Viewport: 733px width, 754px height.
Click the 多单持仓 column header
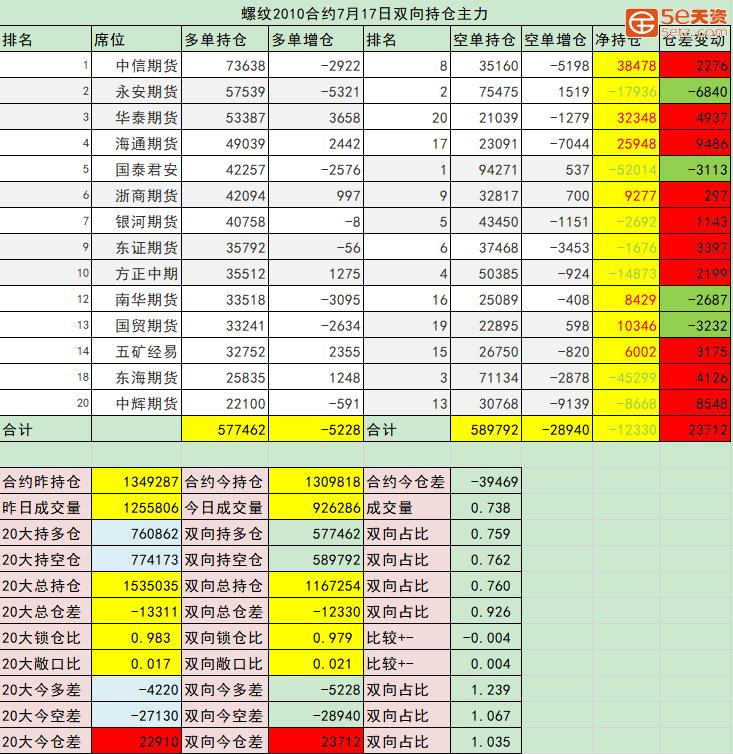(x=225, y=40)
